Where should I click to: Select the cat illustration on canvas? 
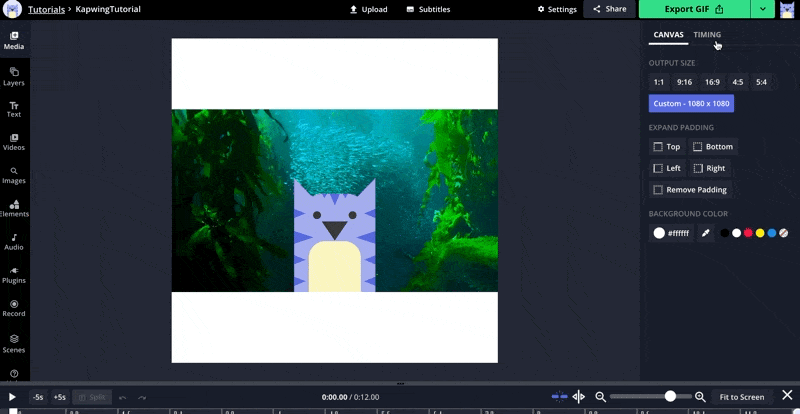(335, 236)
